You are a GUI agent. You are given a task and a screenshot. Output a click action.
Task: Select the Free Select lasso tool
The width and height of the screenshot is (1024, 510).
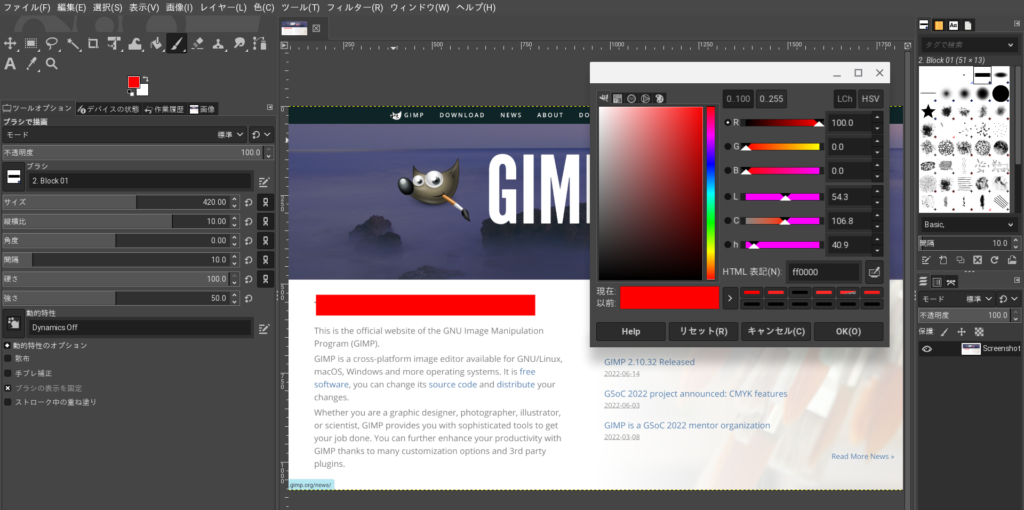52,44
